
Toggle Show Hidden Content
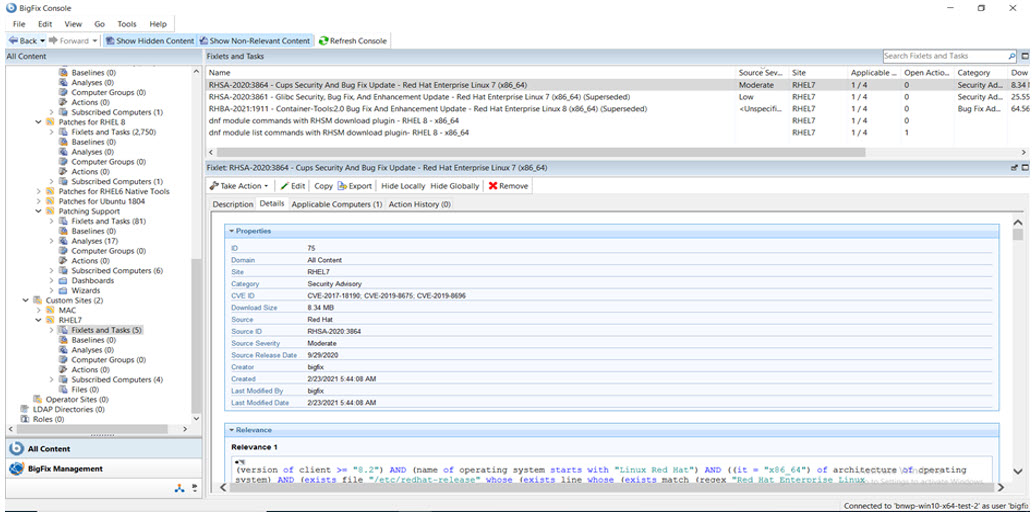149,41
